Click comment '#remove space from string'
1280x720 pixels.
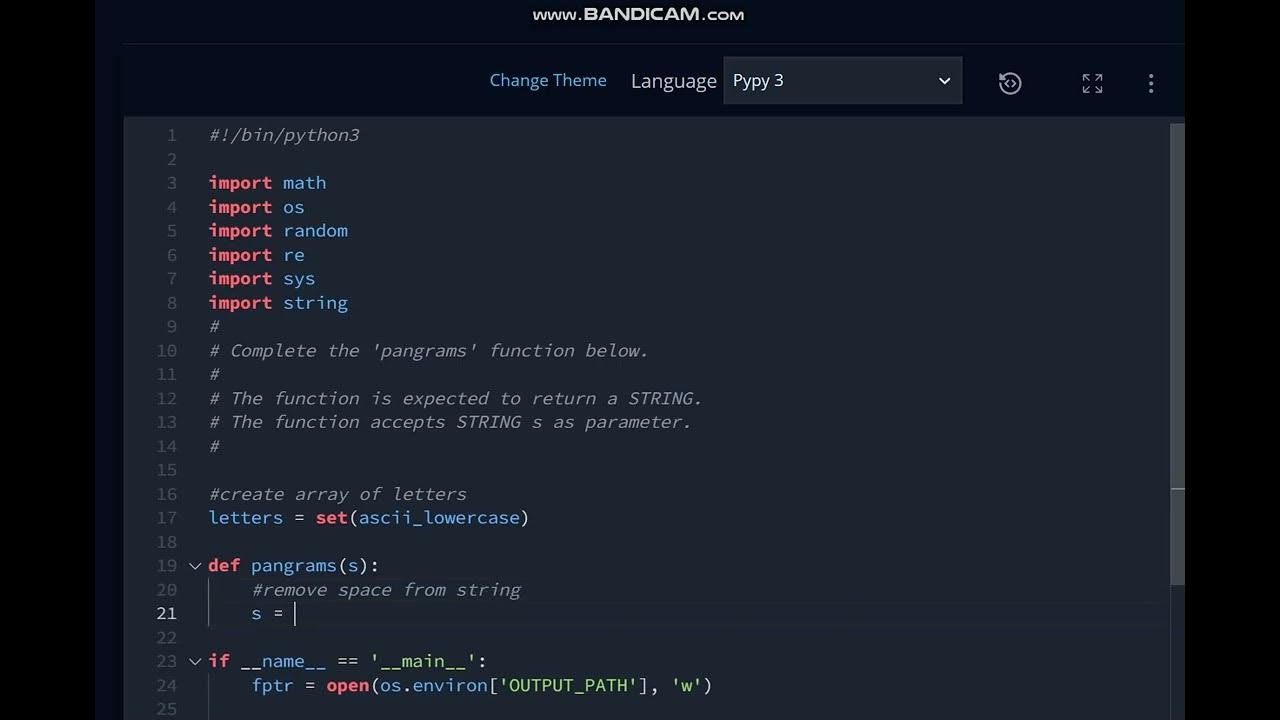pos(386,590)
